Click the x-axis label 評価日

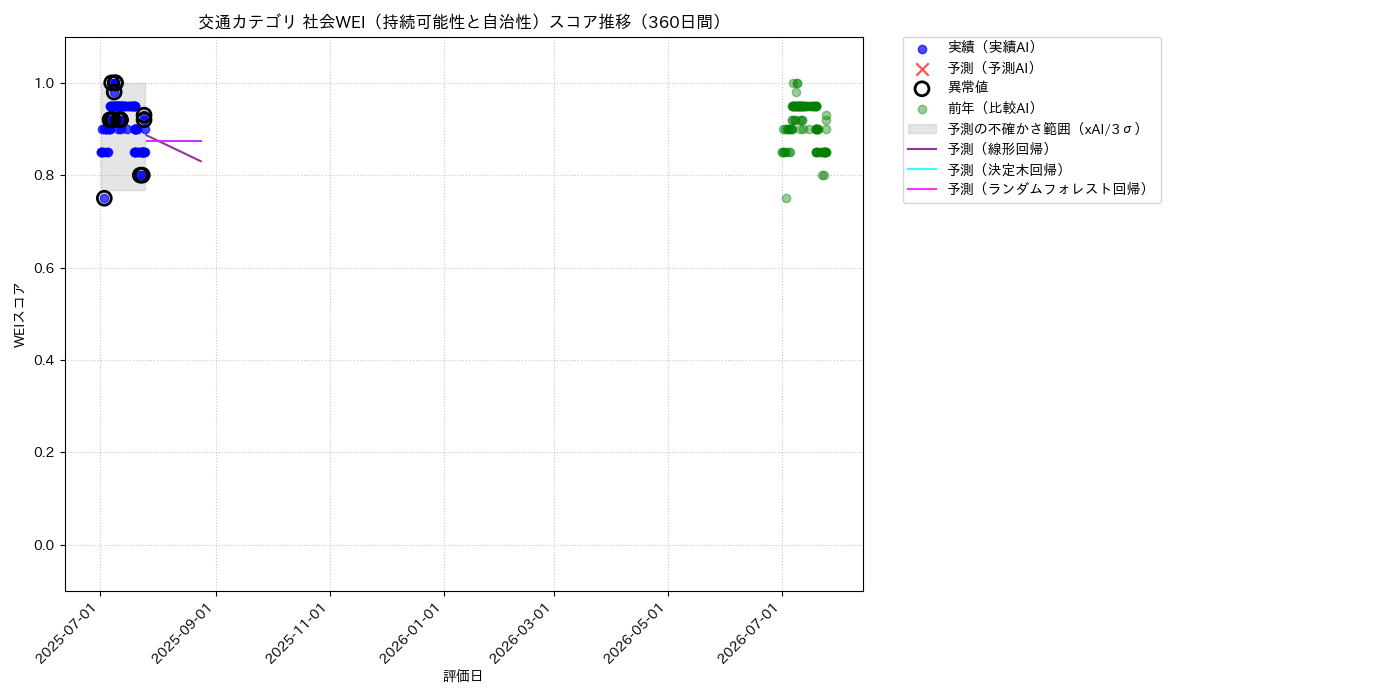(463, 677)
